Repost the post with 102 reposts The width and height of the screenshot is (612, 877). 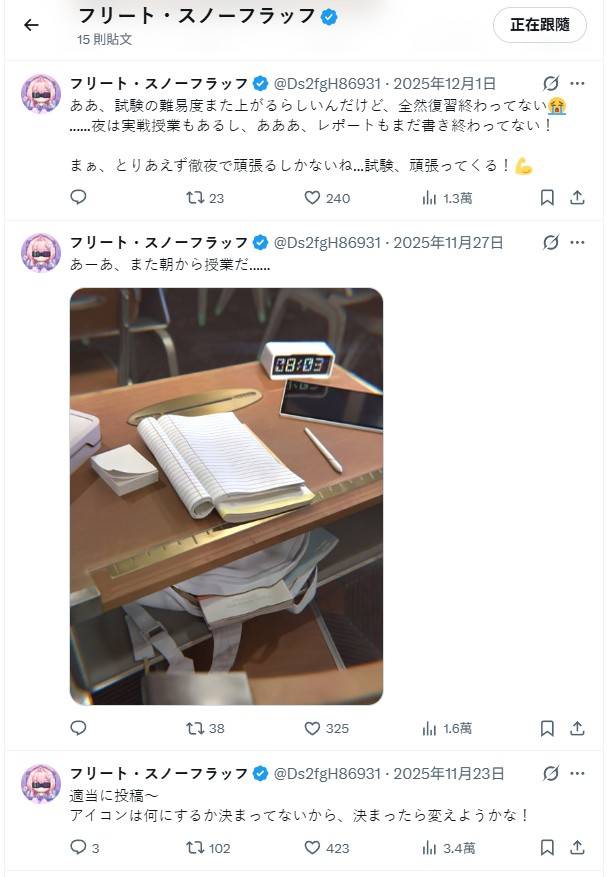208,848
